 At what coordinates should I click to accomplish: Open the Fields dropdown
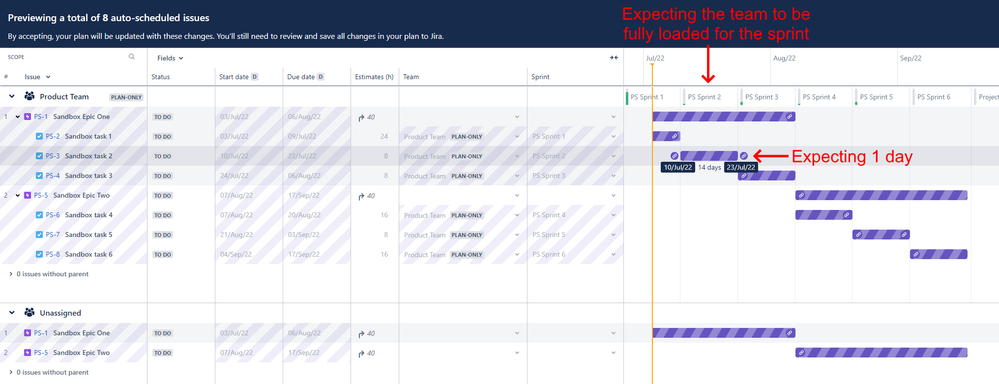pyautogui.click(x=170, y=58)
